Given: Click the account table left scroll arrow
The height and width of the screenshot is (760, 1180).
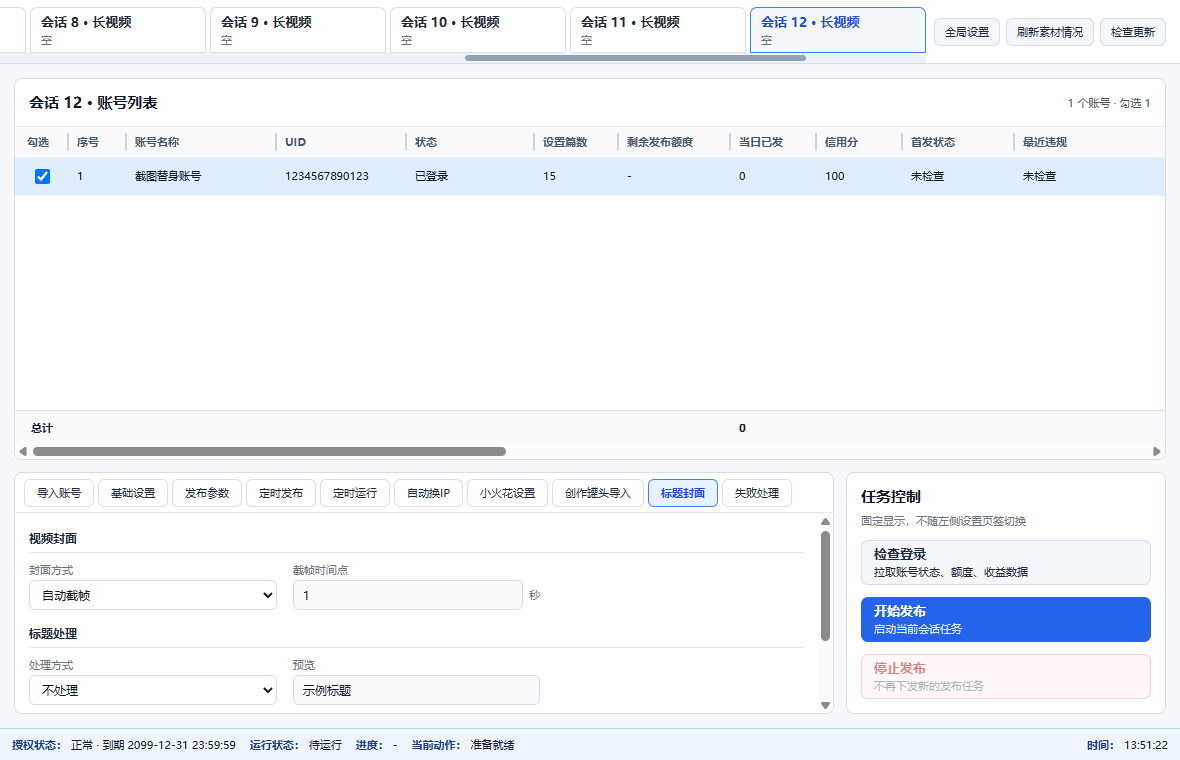Looking at the screenshot, I should click(x=23, y=451).
